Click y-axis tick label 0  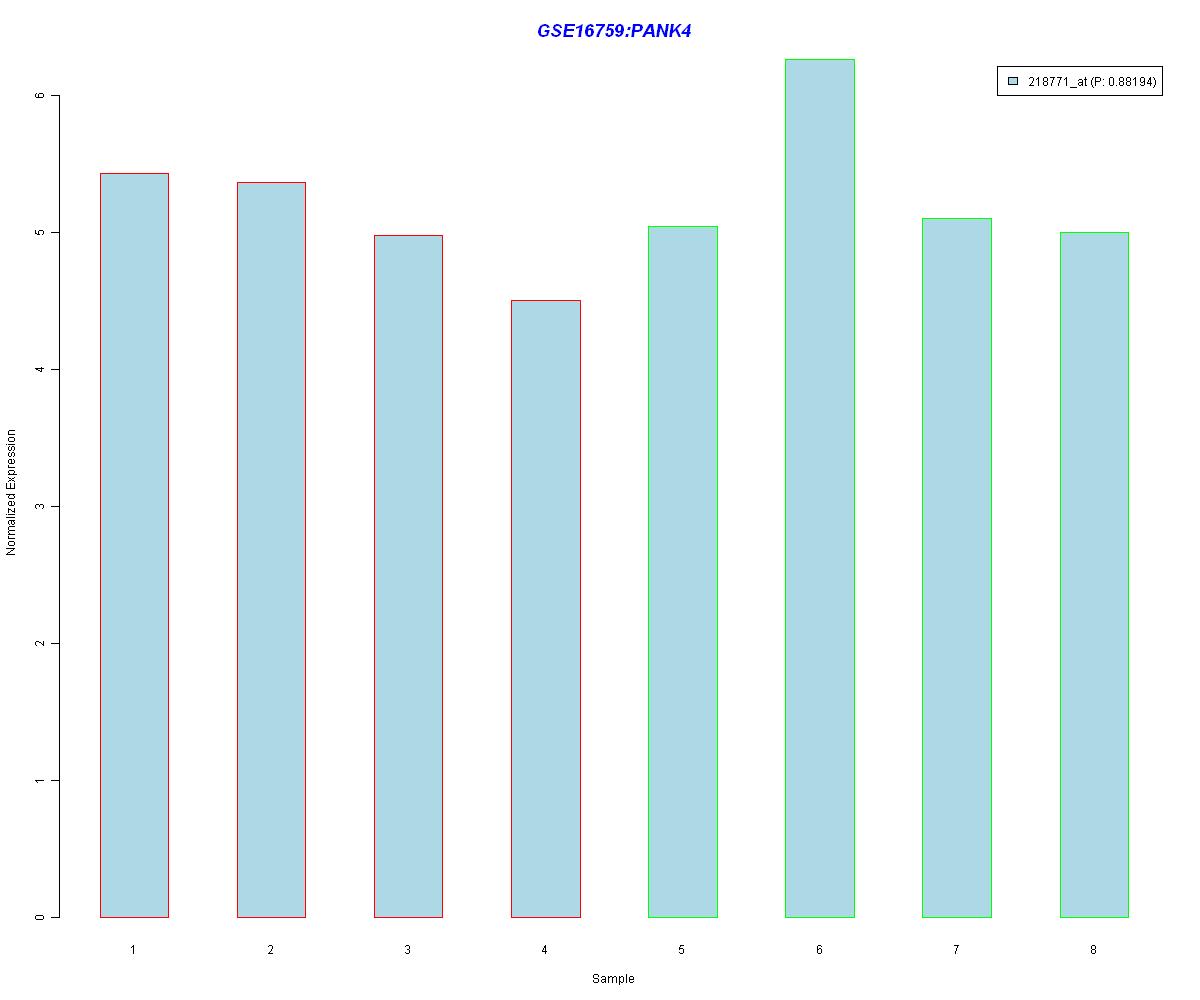pyautogui.click(x=41, y=917)
